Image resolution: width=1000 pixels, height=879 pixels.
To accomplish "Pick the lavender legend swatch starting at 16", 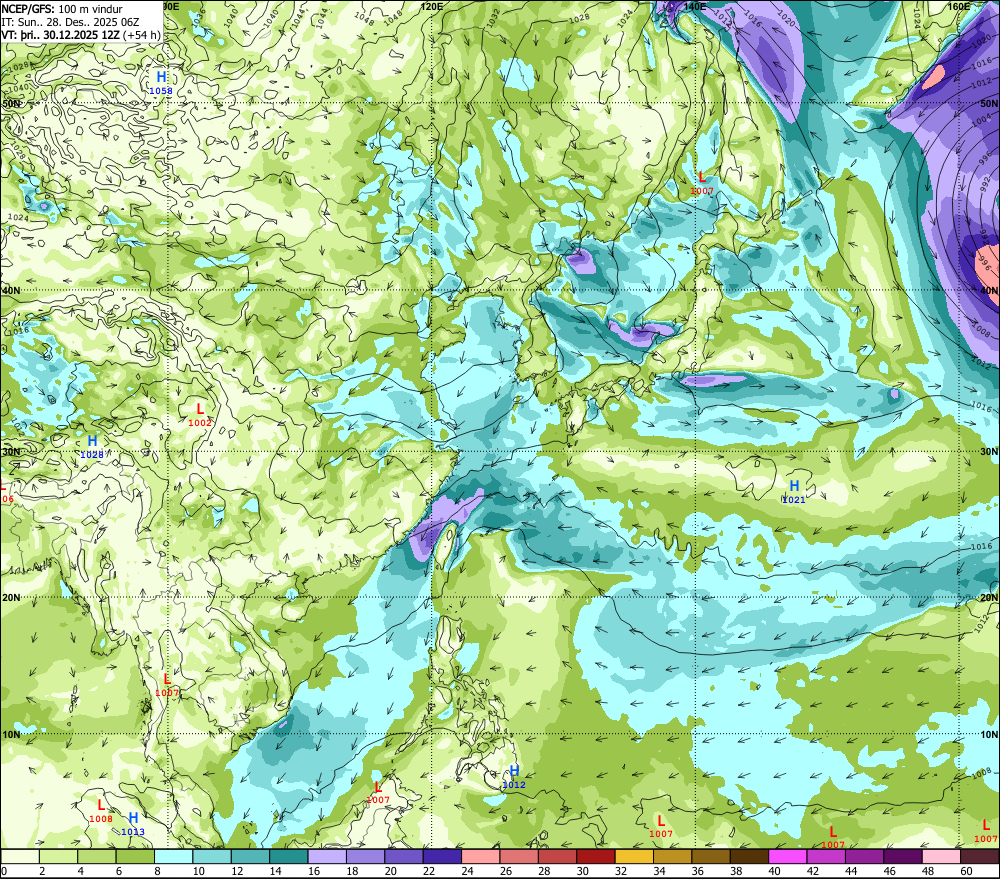I will (x=327, y=856).
